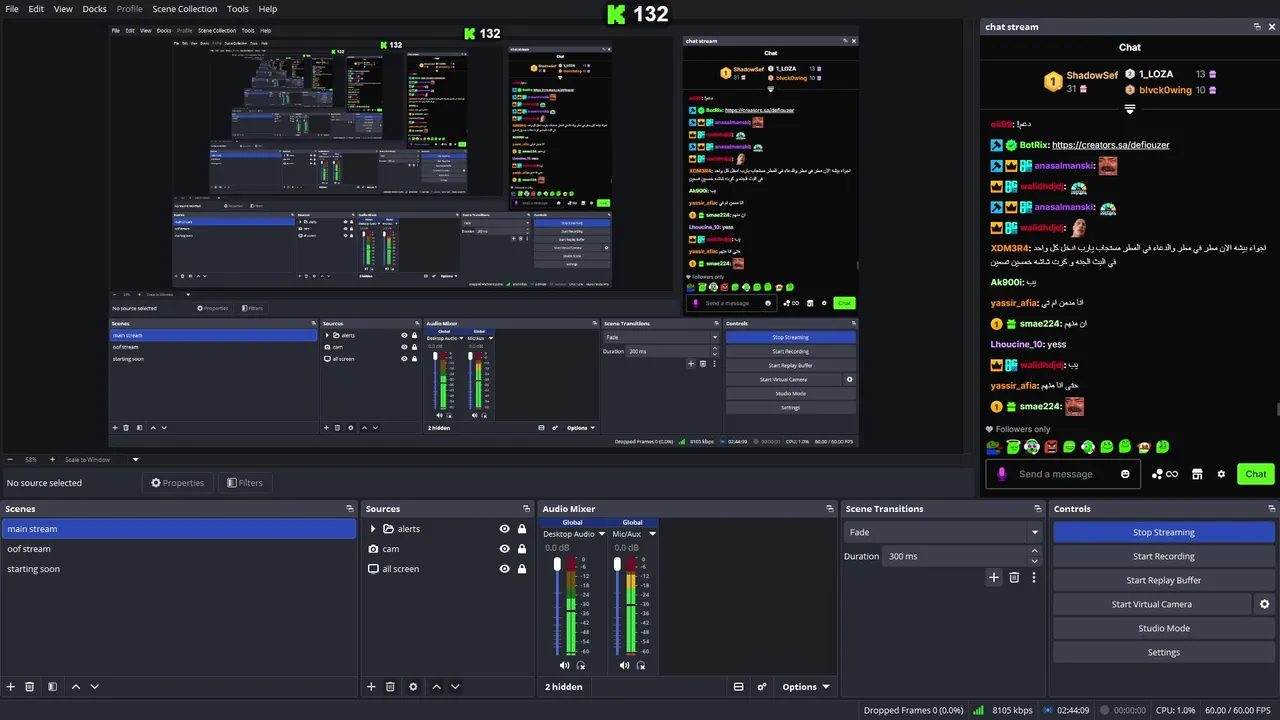Click Start Virtual Camera button

click(x=1152, y=604)
